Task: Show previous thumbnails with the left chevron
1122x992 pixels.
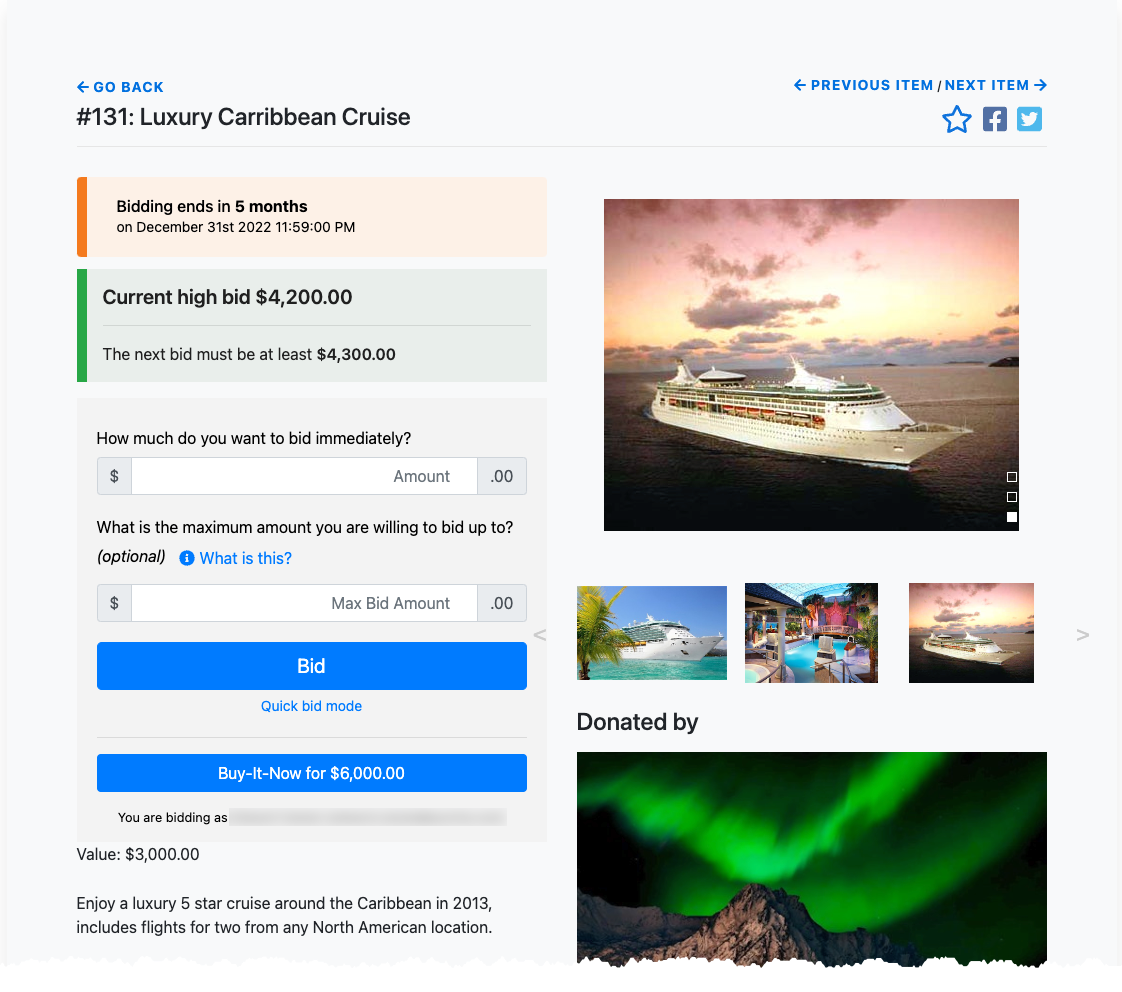Action: 540,634
